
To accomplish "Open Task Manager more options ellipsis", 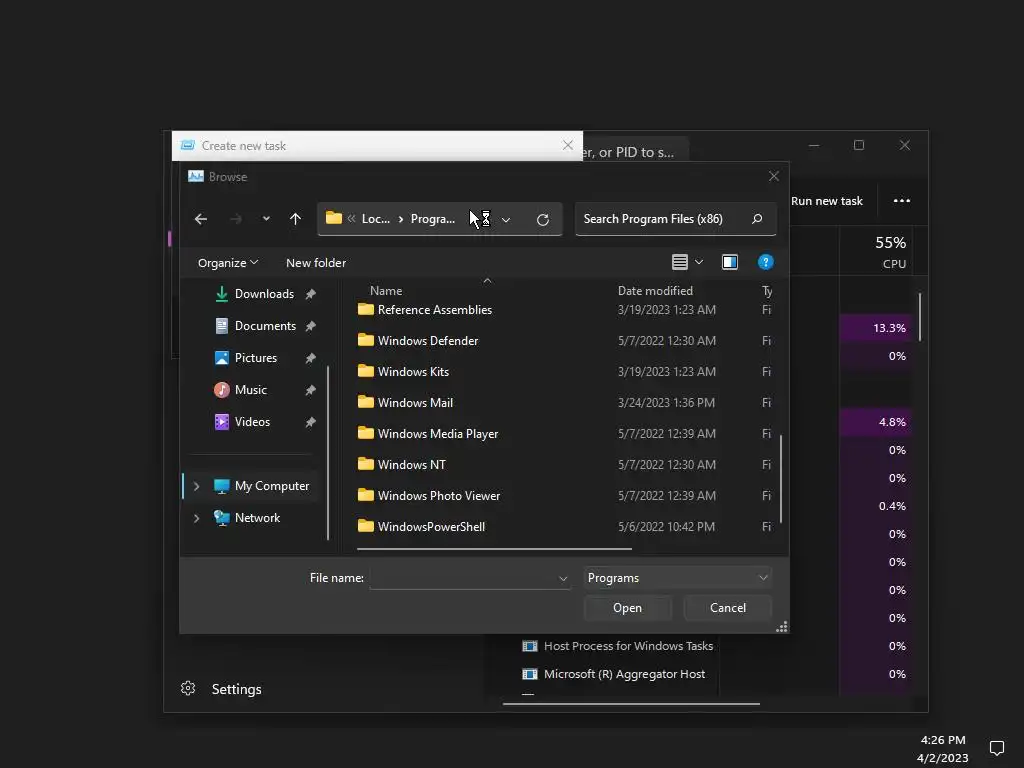I will tap(902, 200).
